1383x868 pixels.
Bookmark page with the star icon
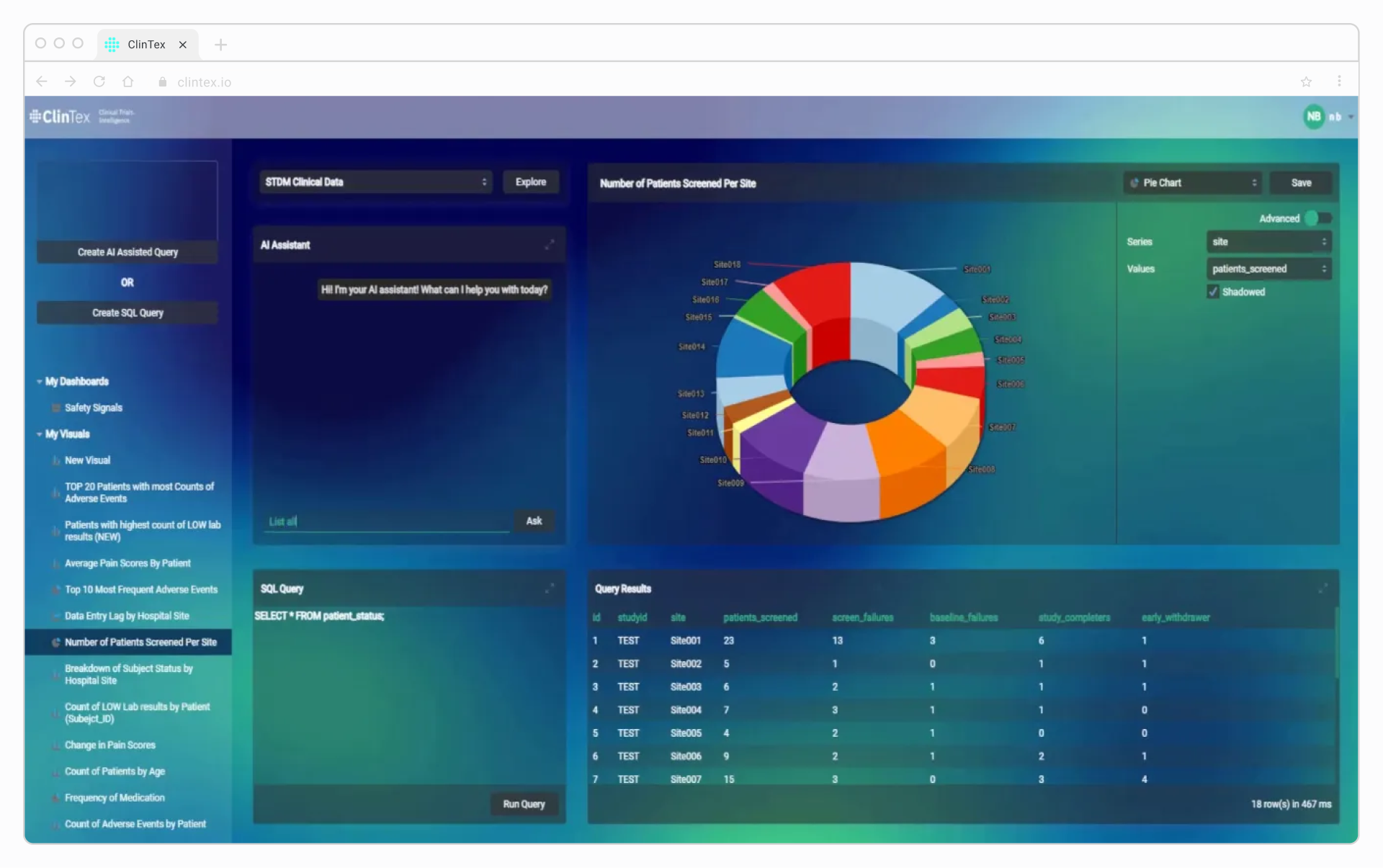(x=1306, y=82)
